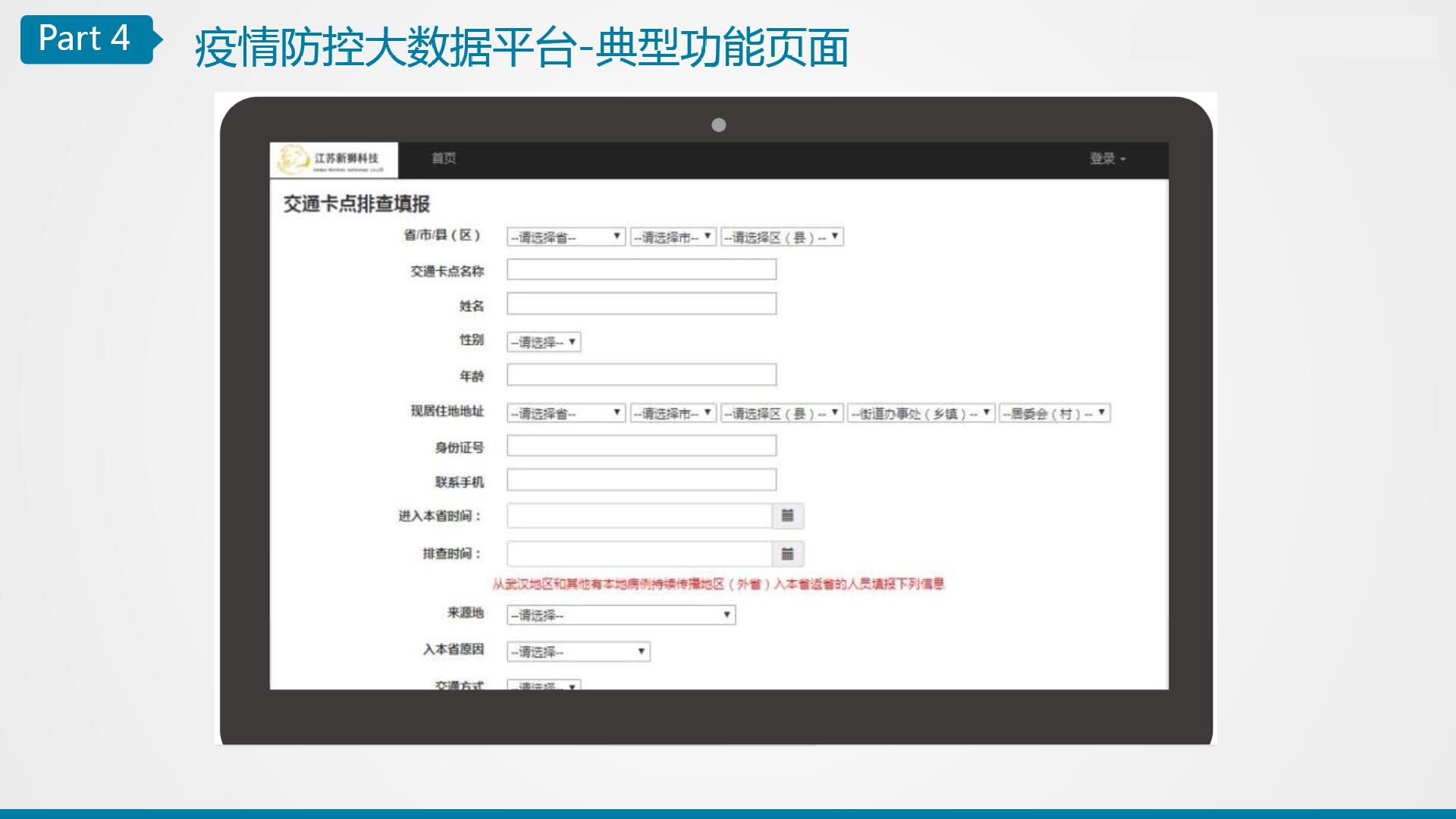The width and height of the screenshot is (1456, 819).
Task: Focus the 姓名 text field
Action: click(642, 304)
